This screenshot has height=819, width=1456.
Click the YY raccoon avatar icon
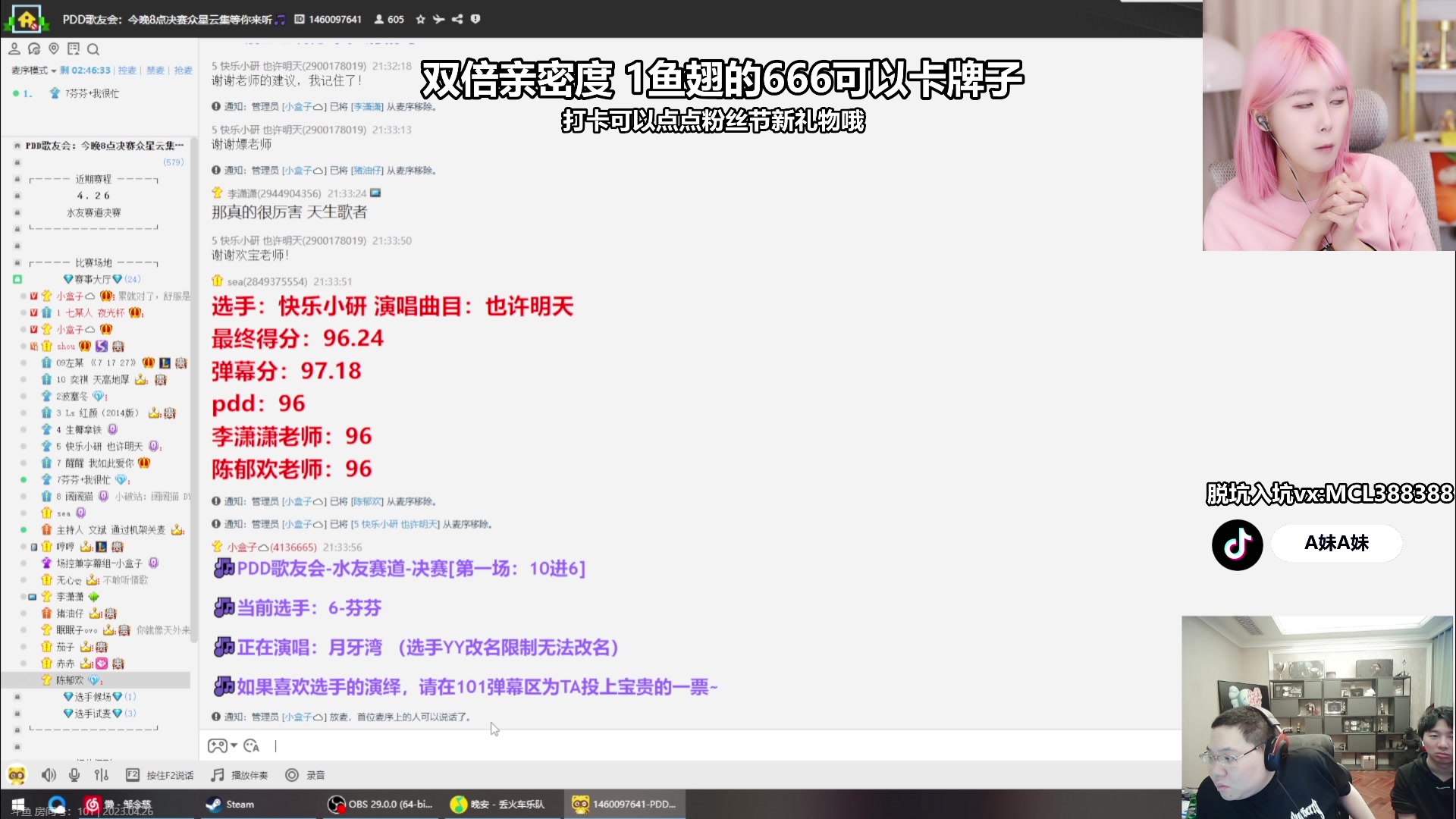coord(17,775)
